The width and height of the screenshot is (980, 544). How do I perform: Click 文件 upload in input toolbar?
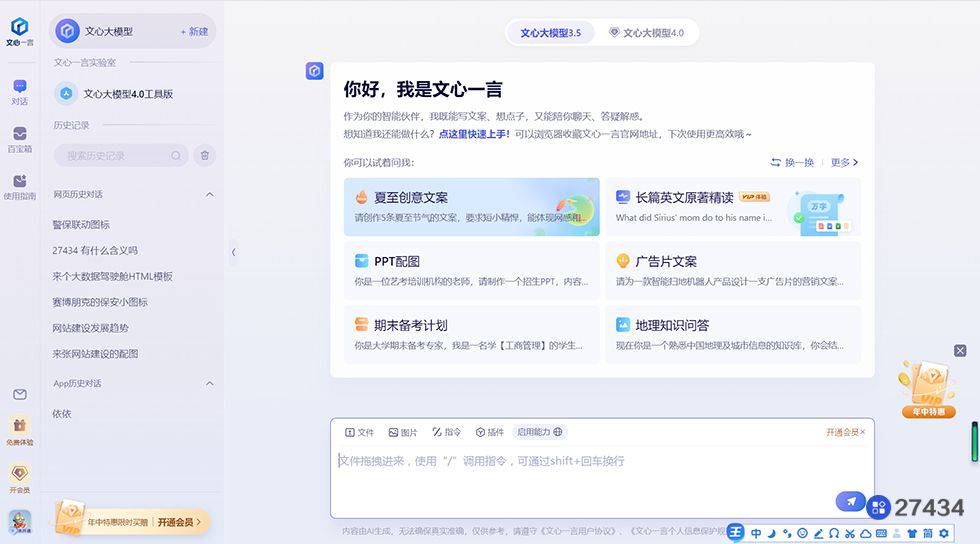tap(359, 432)
